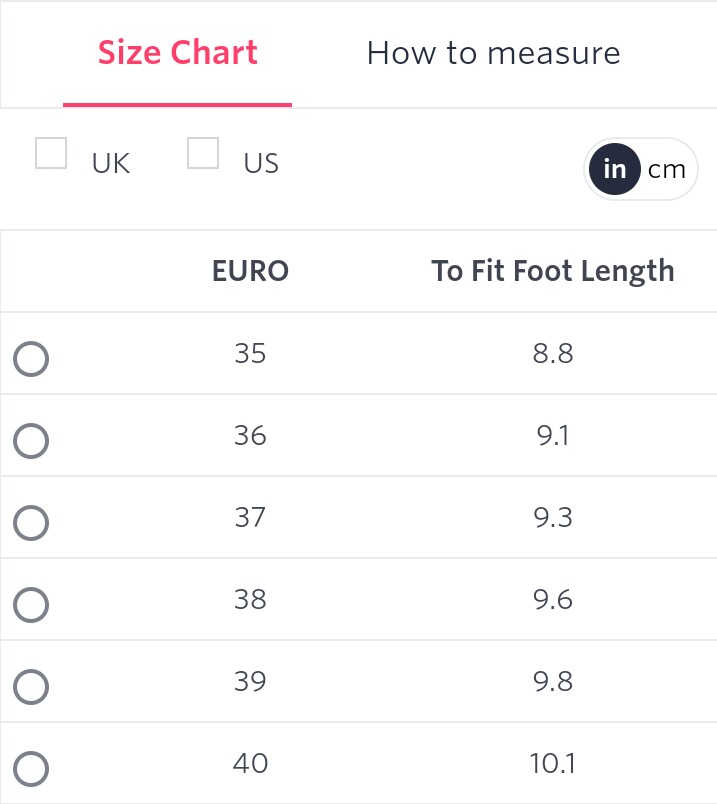Image resolution: width=717 pixels, height=804 pixels.
Task: Click the 8.8 foot length value
Action: [x=552, y=353]
